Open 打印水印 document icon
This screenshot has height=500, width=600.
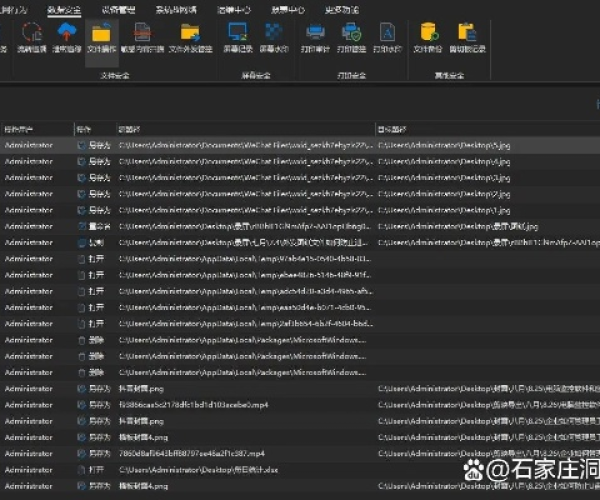click(x=387, y=32)
